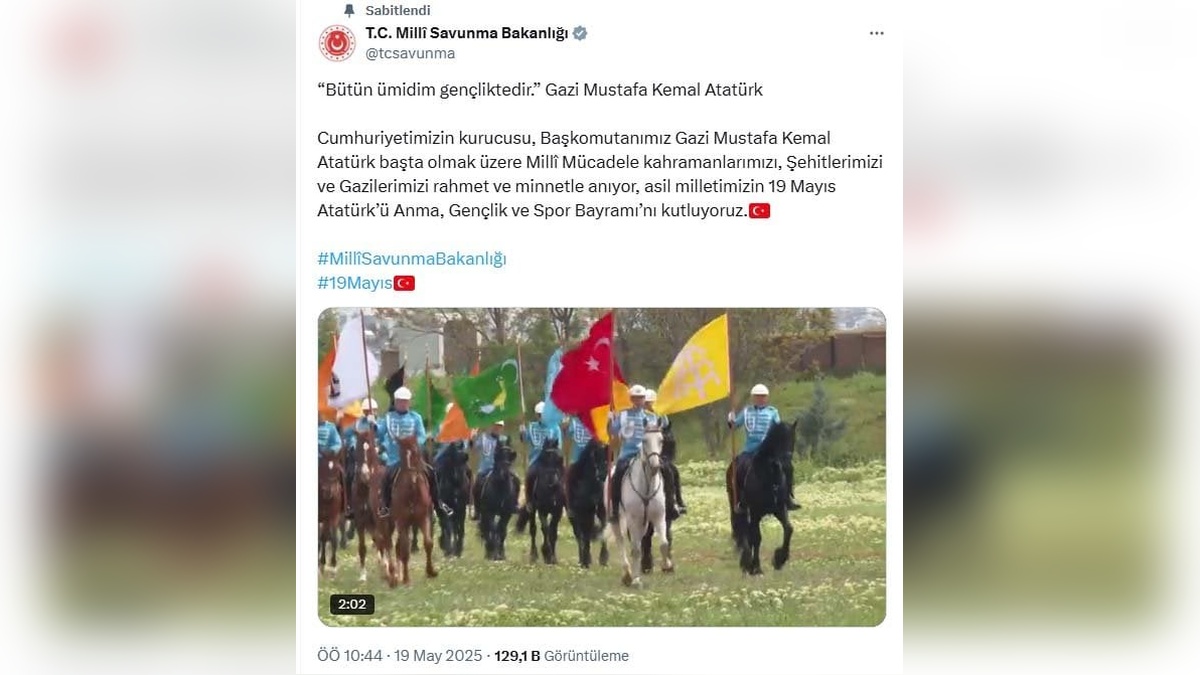Play the cavalry parade video

tap(602, 467)
